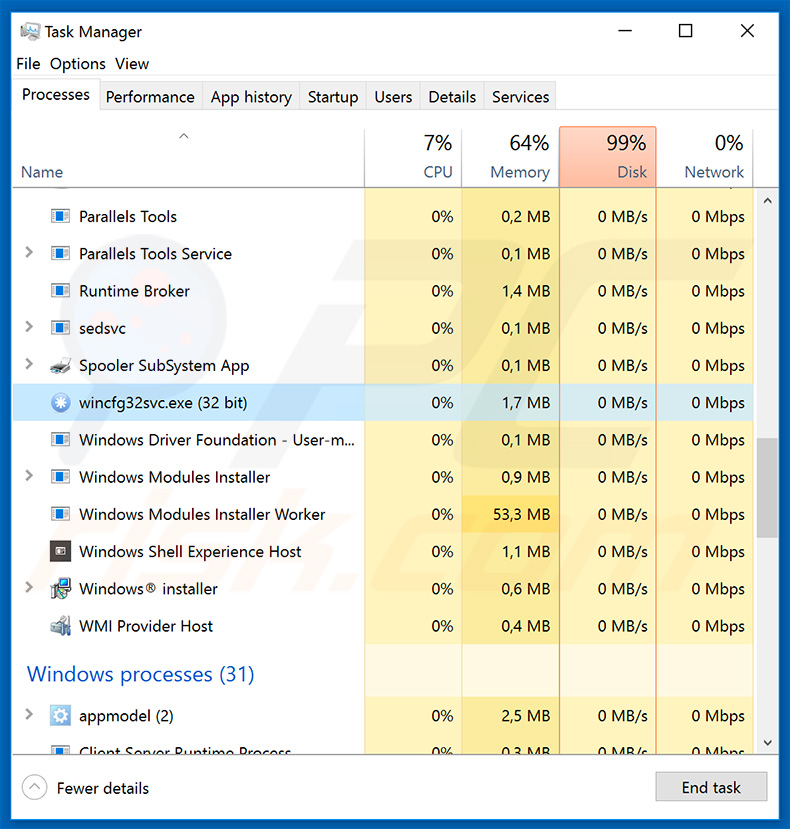Click the Parallels Tools process icon
Viewport: 790px width, 829px height.
60,216
